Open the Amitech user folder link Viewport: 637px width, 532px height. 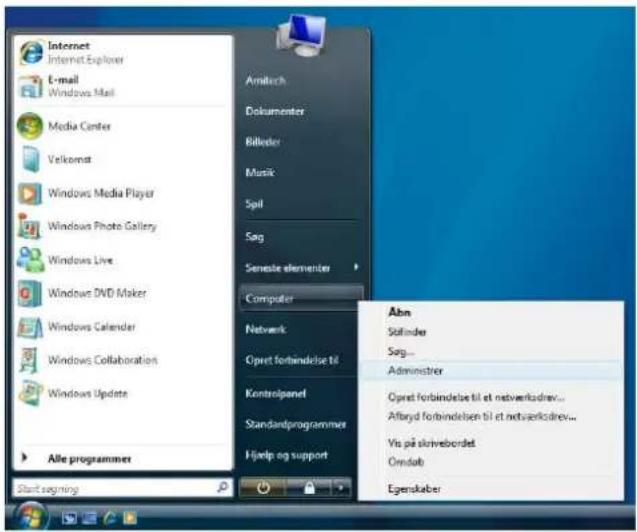tap(265, 80)
